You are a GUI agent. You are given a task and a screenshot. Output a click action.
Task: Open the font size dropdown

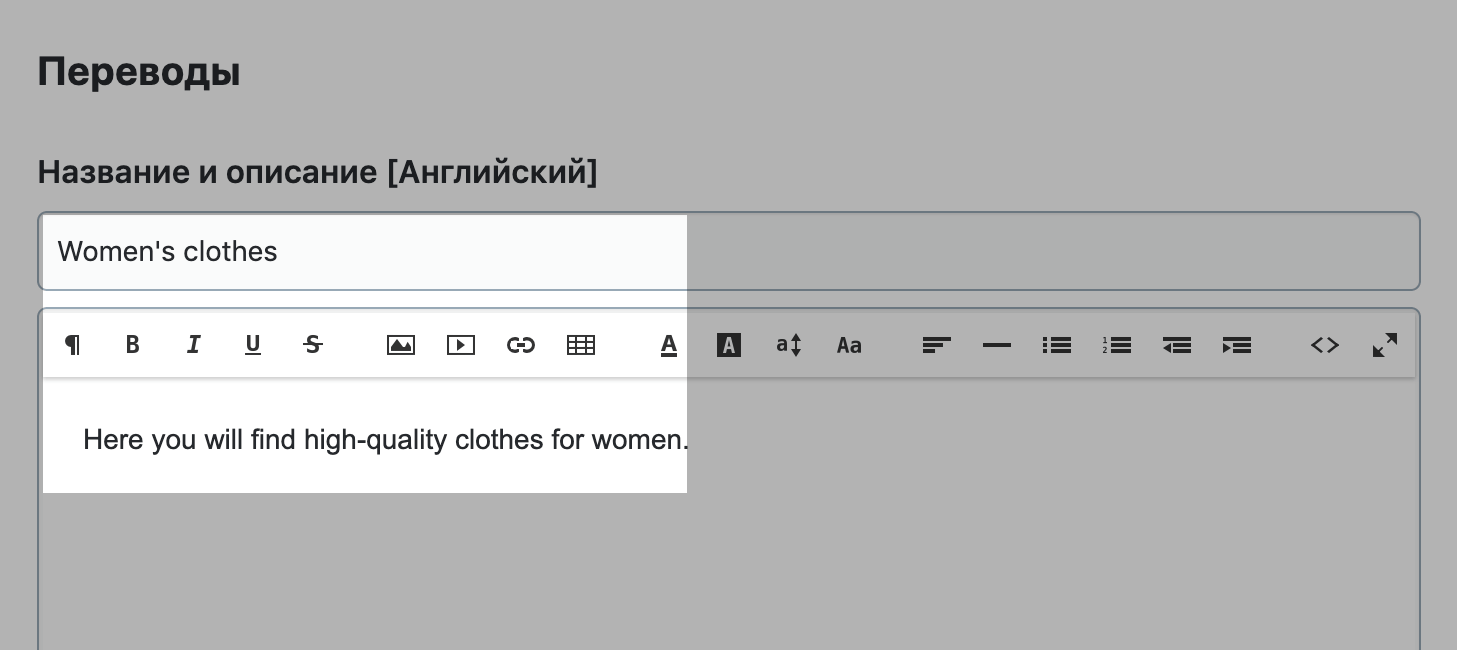point(789,345)
